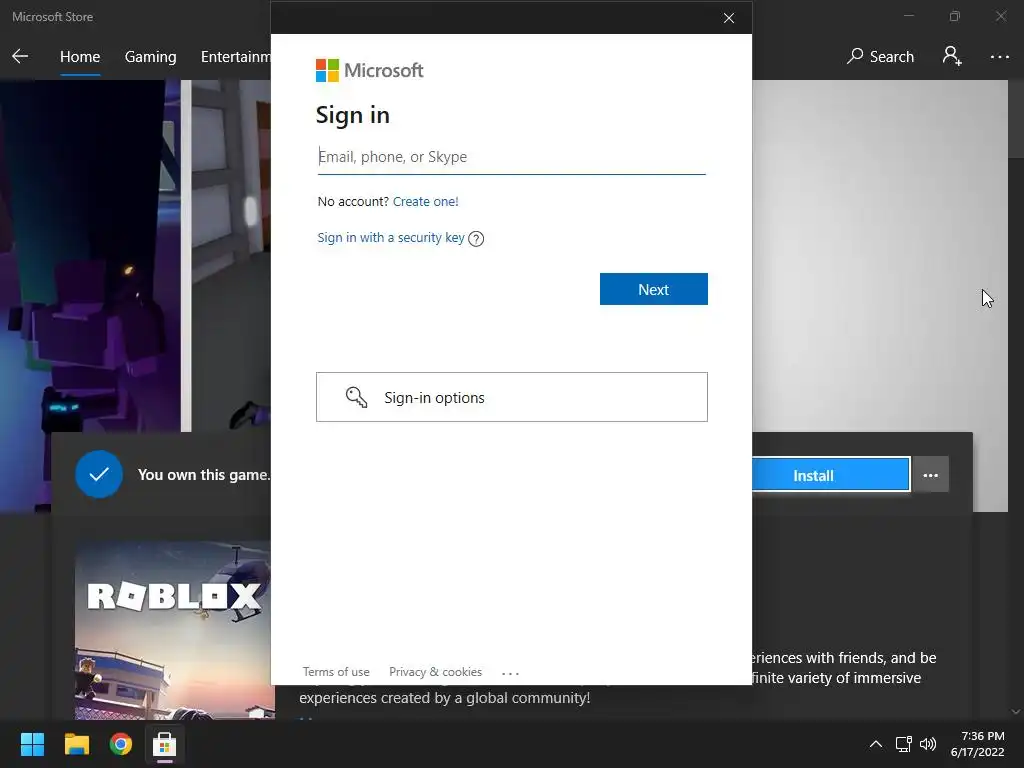Image resolution: width=1024 pixels, height=768 pixels.
Task: Click the Next button
Action: [x=654, y=289]
